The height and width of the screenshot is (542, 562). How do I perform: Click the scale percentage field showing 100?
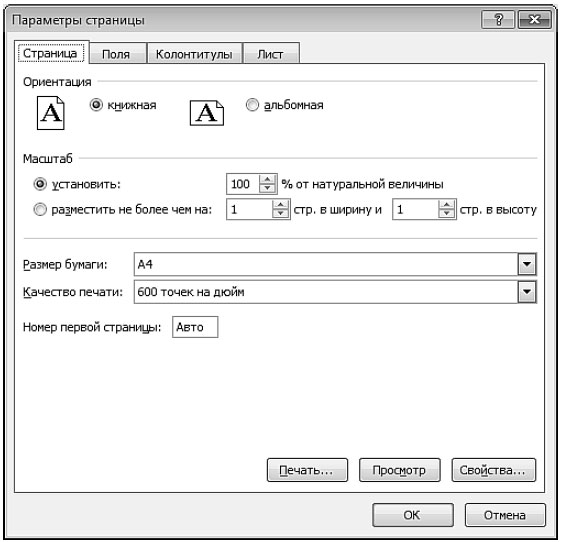coord(243,184)
